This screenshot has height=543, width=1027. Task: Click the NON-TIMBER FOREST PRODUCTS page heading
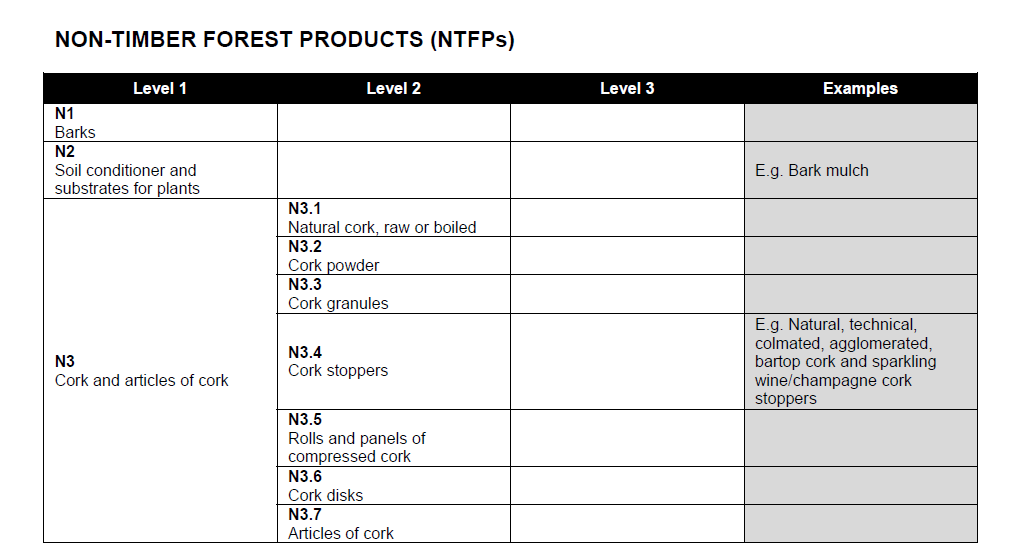point(284,40)
